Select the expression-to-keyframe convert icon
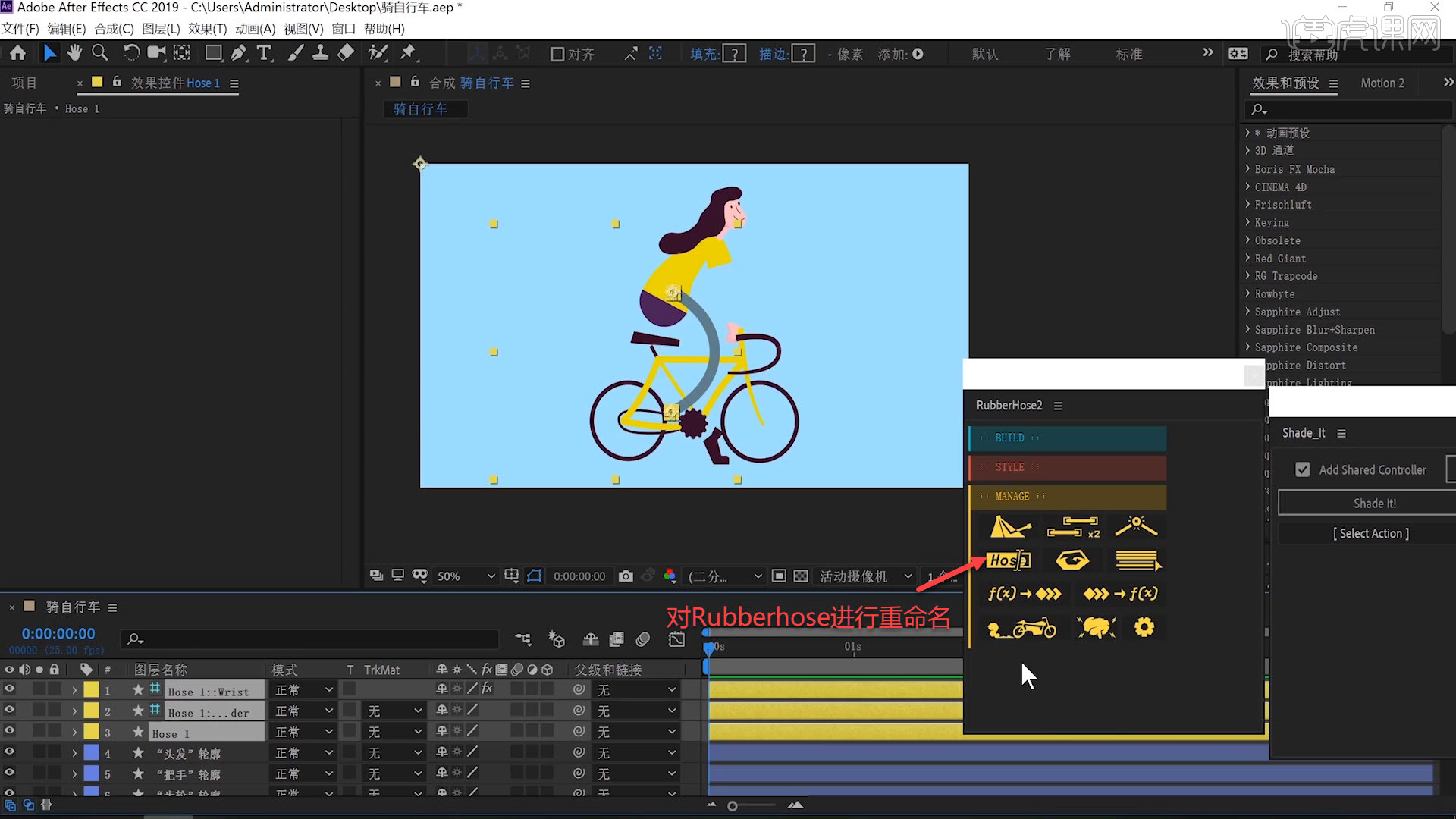This screenshot has width=1456, height=819. point(1022,593)
